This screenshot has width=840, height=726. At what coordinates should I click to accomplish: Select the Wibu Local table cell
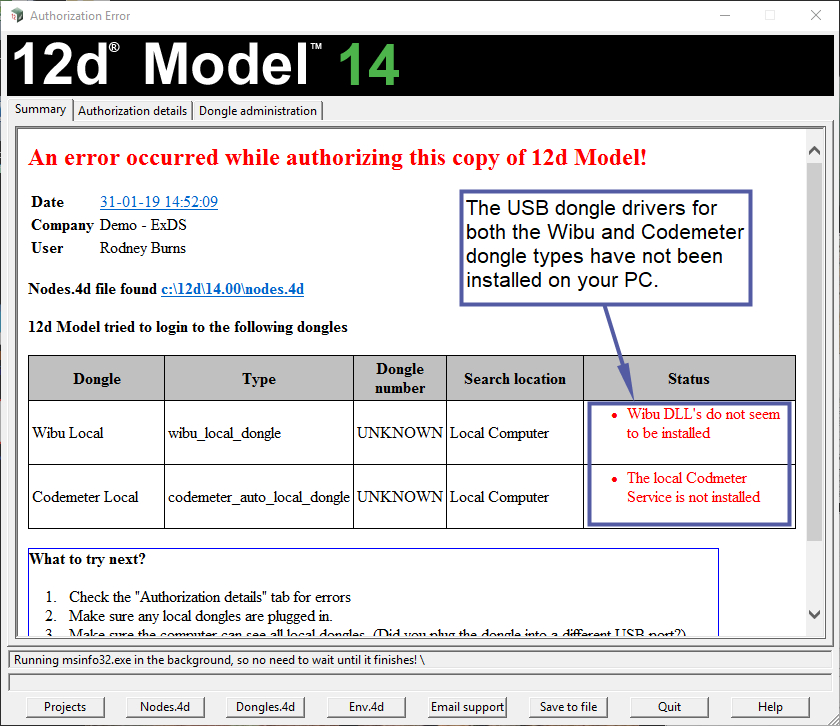tap(96, 433)
